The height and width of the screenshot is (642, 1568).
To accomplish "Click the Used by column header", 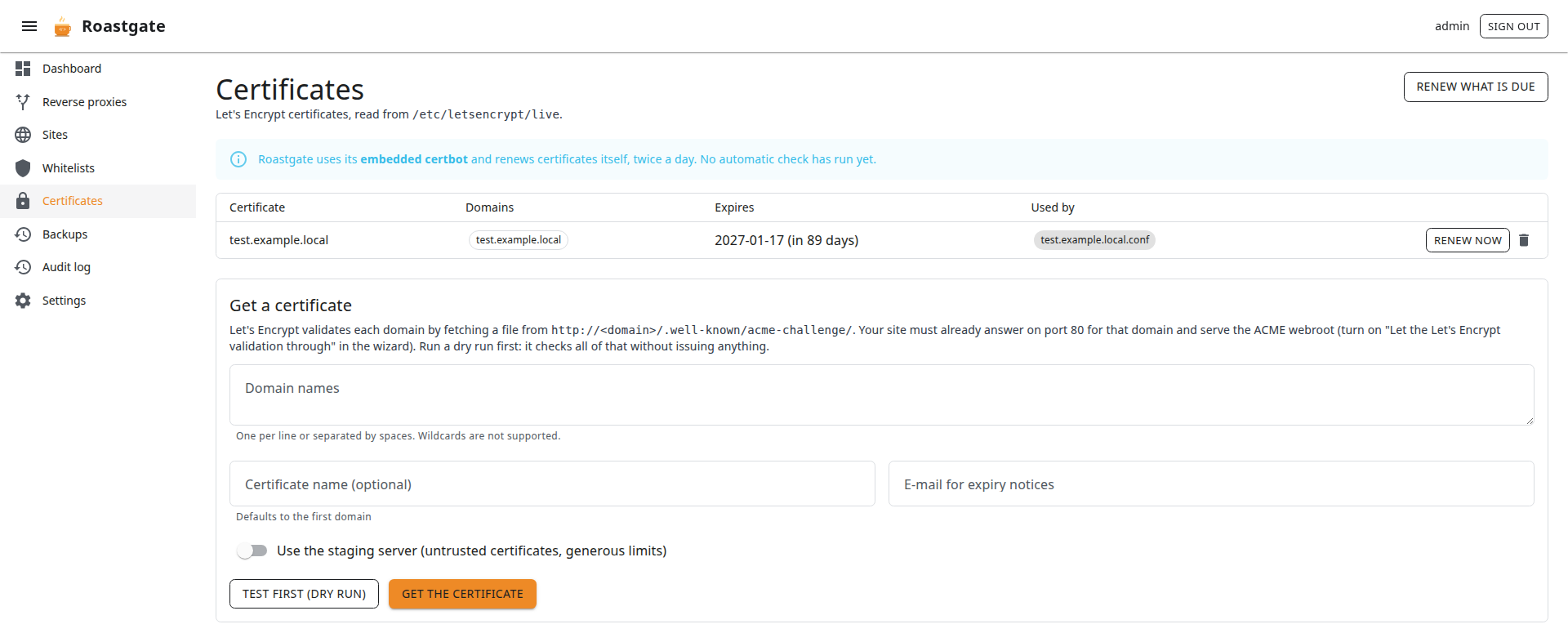I will 1053,207.
